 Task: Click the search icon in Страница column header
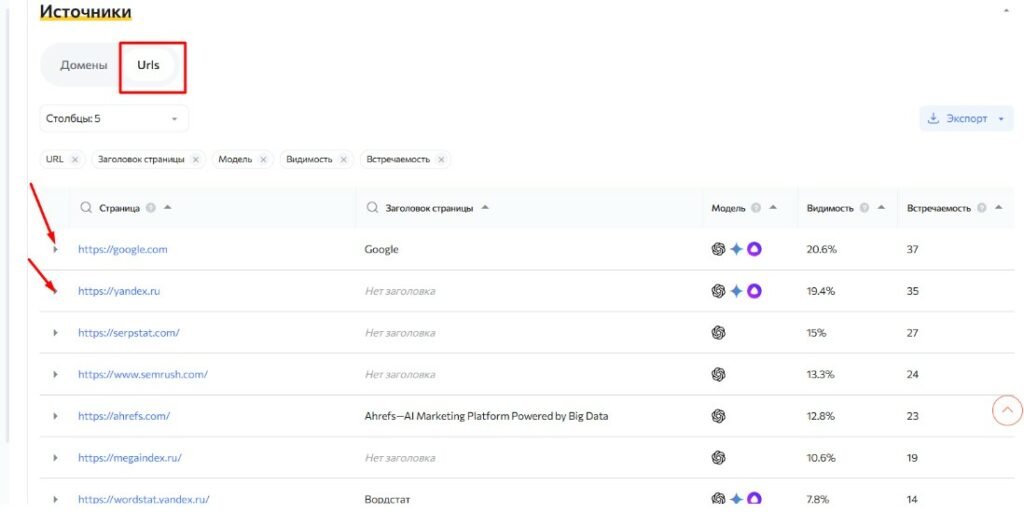tap(86, 208)
